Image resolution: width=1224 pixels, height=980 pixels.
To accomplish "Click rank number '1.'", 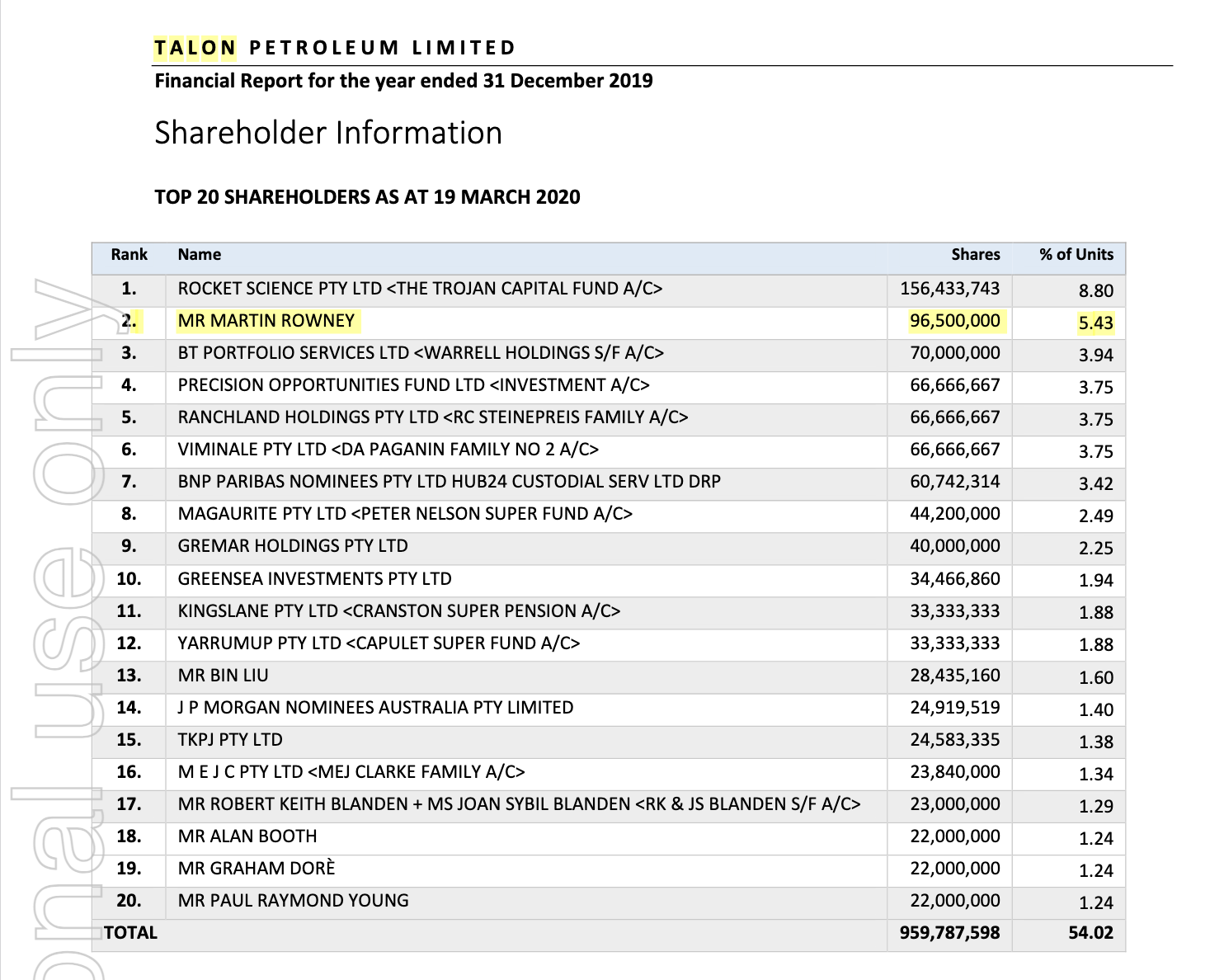I will click(x=129, y=289).
